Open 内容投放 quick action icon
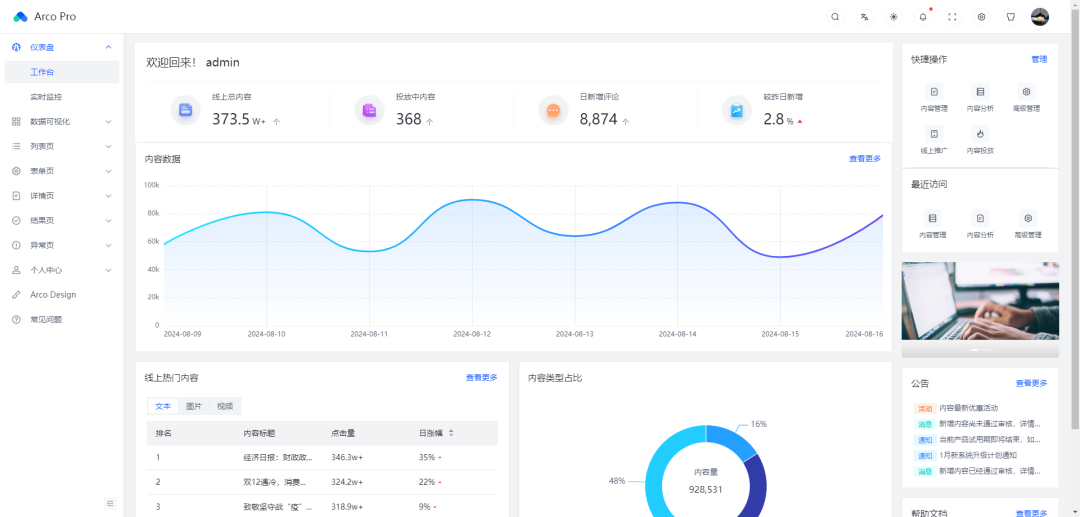 pyautogui.click(x=980, y=134)
